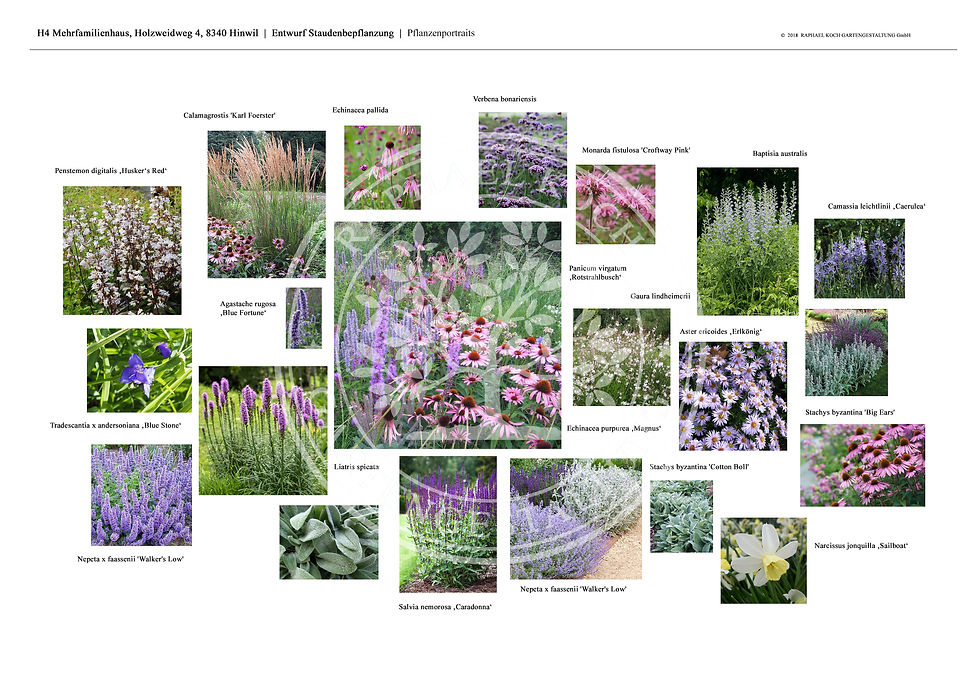Open the white Narcissus 'Sailboat' flower photo
The image size is (980, 676).
(x=764, y=560)
